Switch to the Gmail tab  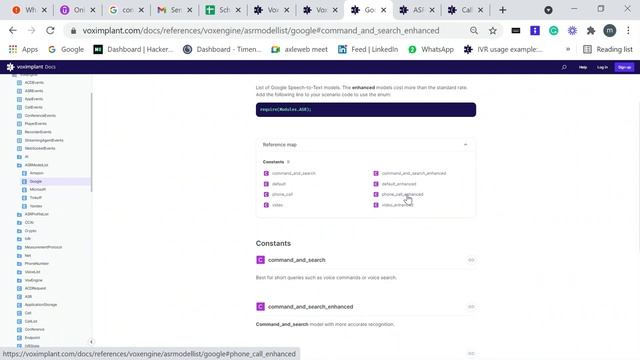tap(175, 10)
